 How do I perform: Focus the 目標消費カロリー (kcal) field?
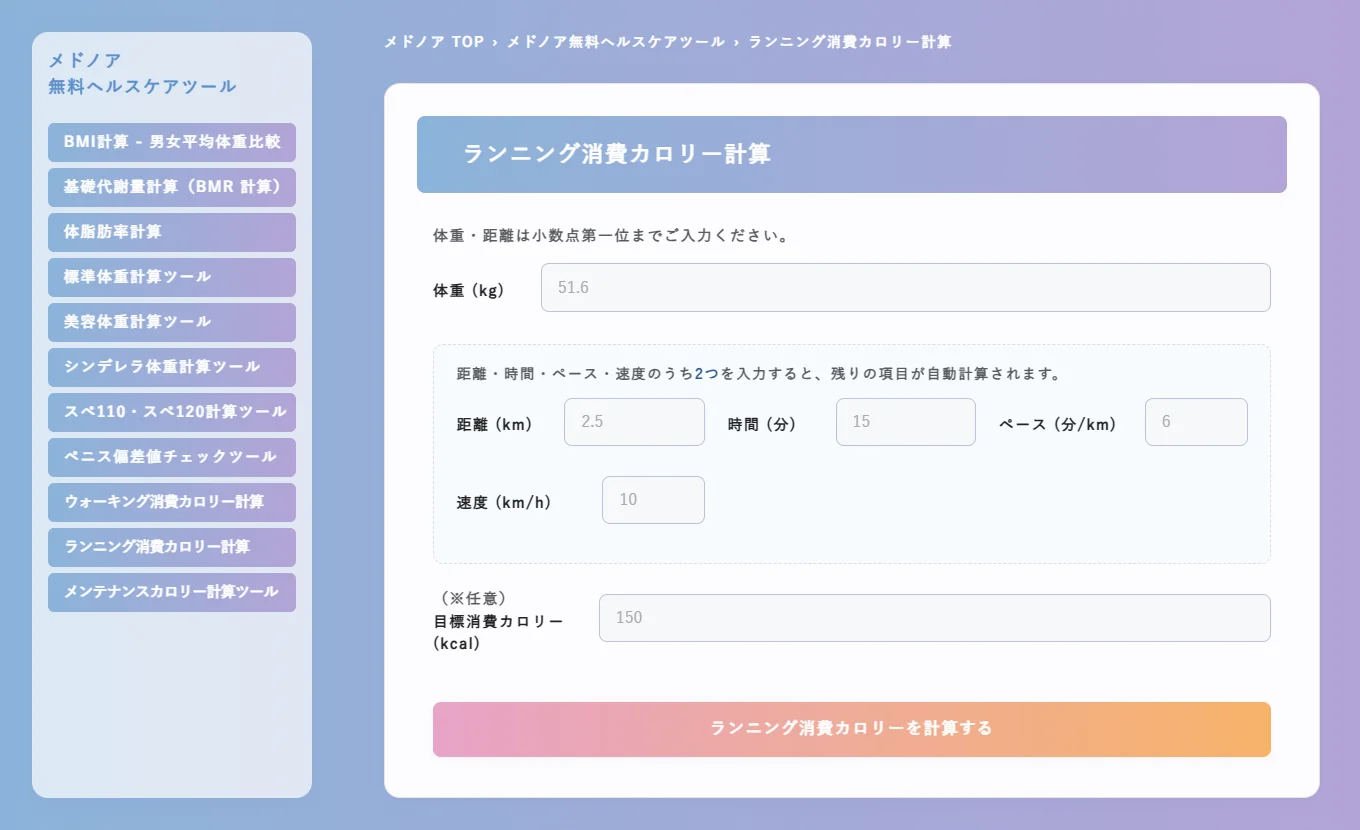pos(934,617)
